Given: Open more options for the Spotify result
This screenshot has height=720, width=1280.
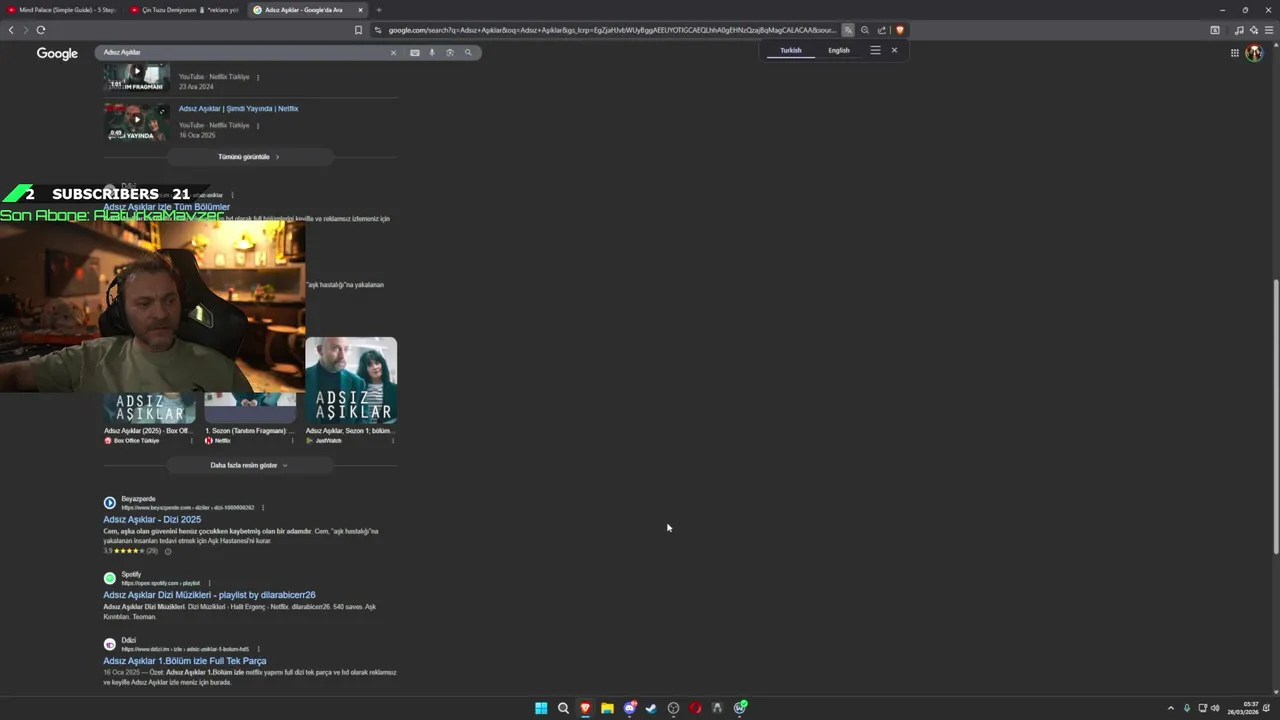Looking at the screenshot, I should coord(209,583).
